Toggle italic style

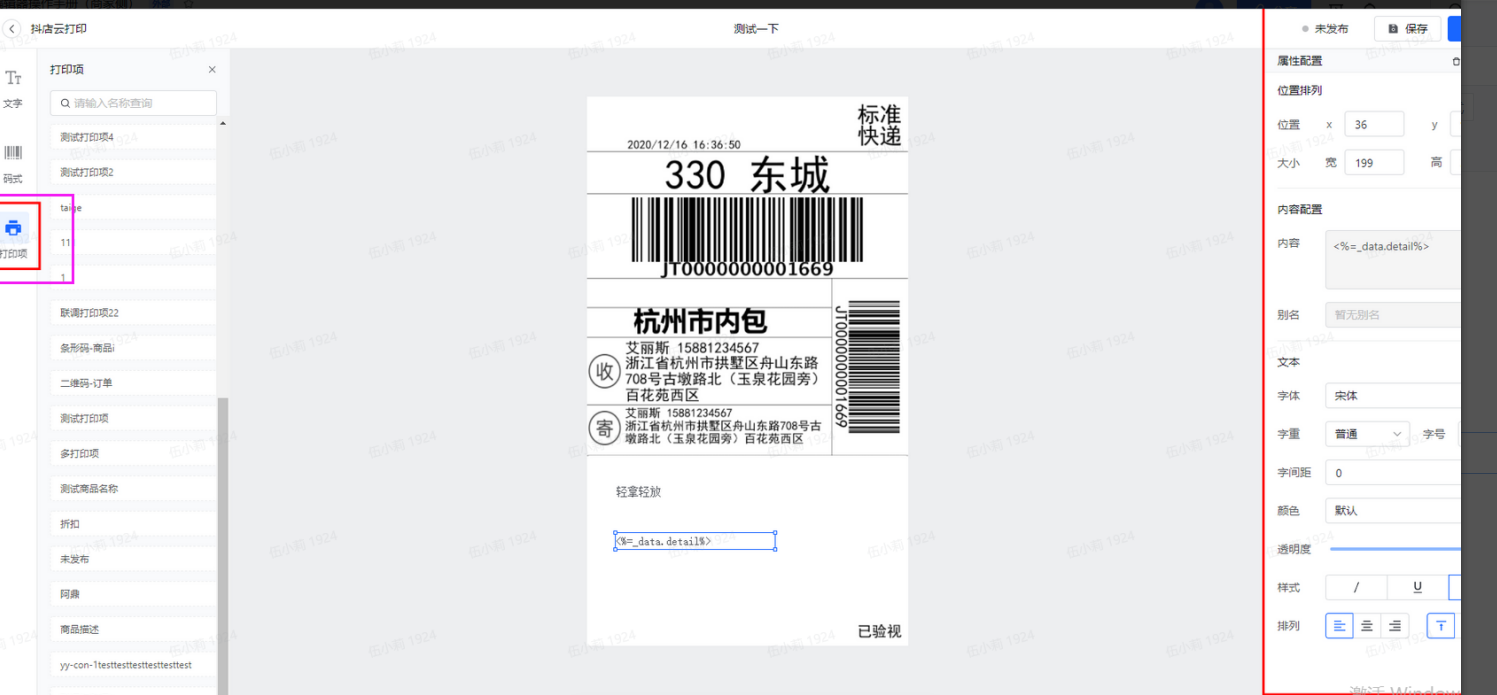point(1356,587)
